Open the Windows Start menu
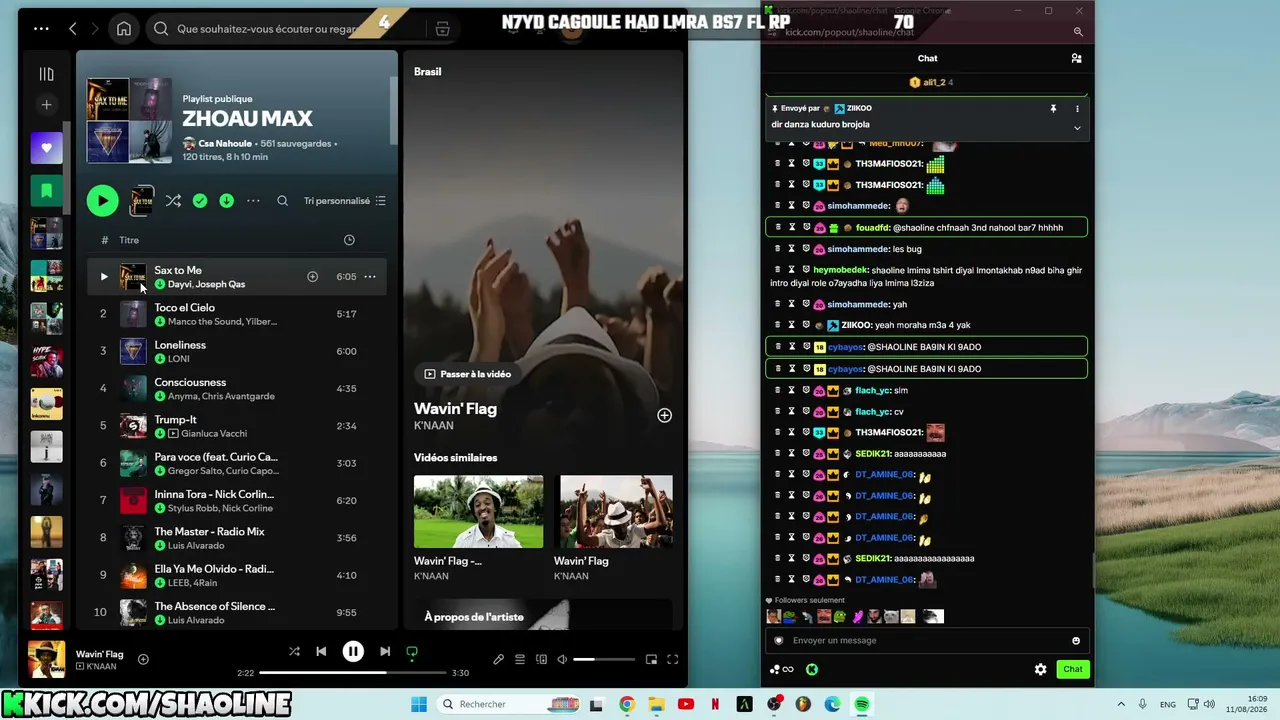Viewport: 1280px width, 720px height. click(418, 704)
